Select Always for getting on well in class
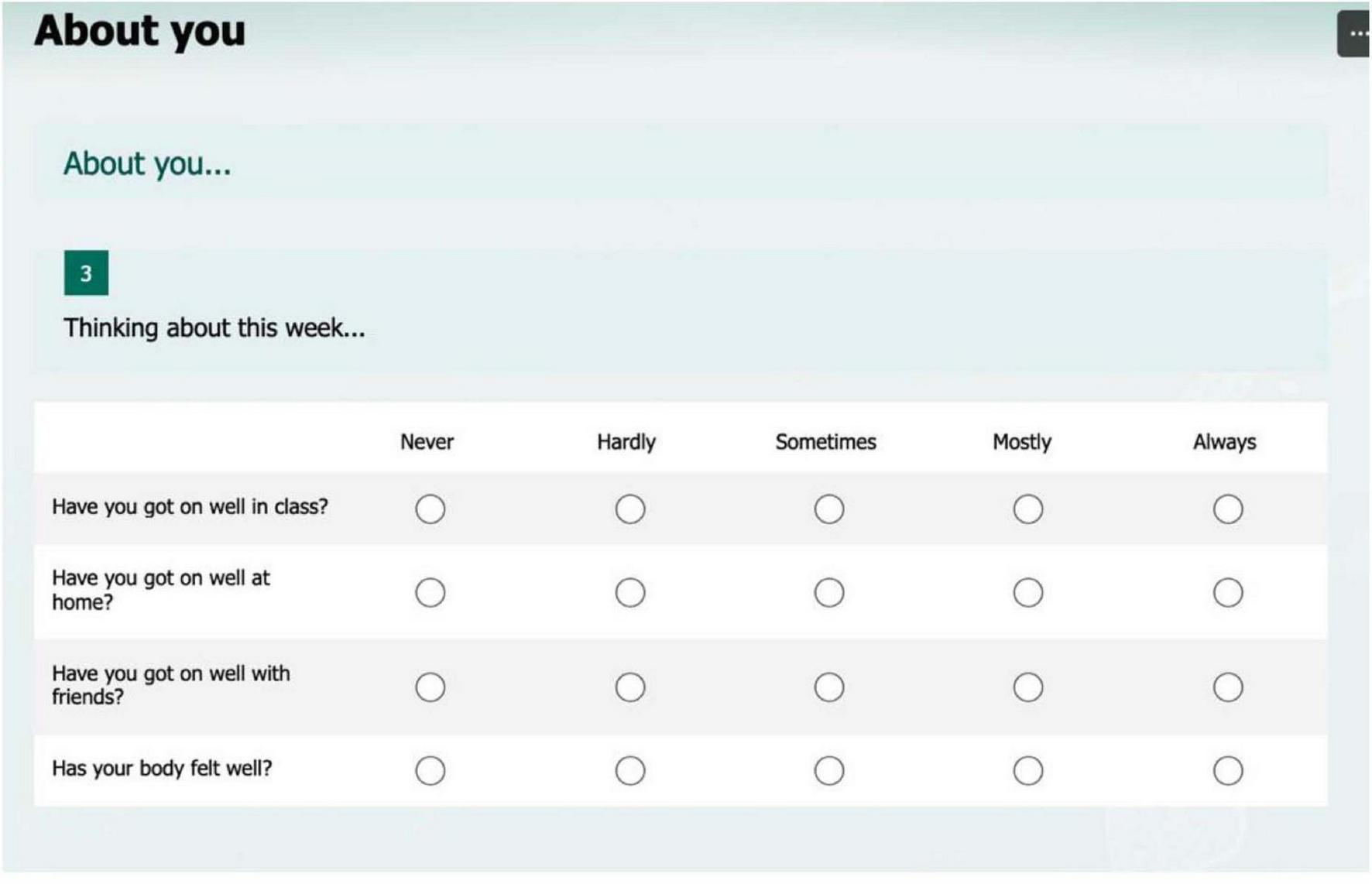The width and height of the screenshot is (1372, 884). (x=1227, y=509)
